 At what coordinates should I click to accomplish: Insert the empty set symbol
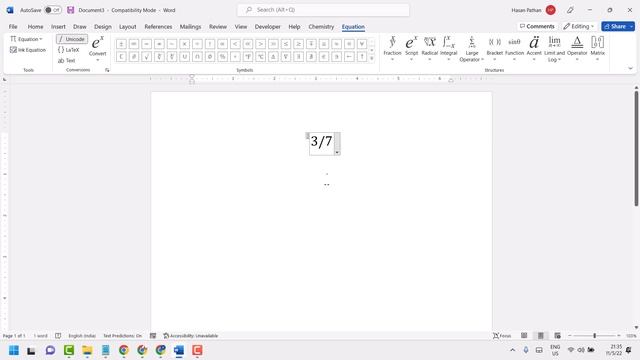click(210, 56)
